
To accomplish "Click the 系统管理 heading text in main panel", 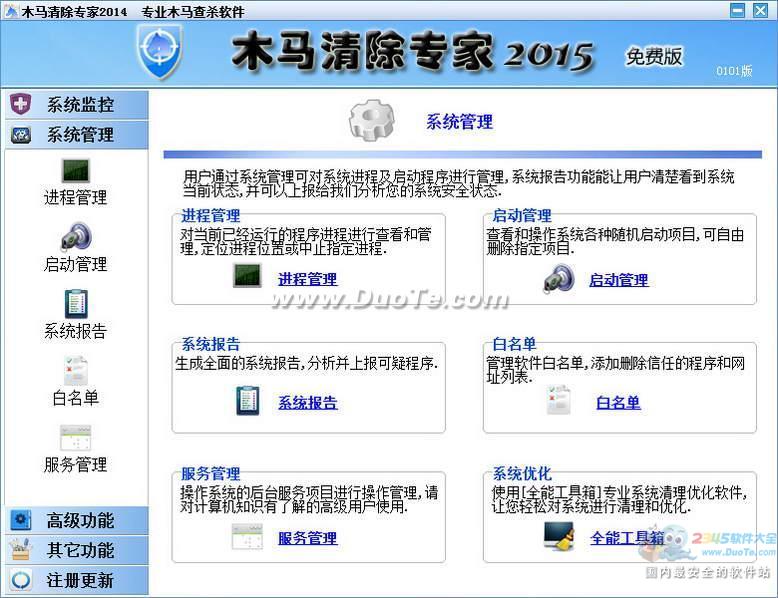I will coord(459,122).
